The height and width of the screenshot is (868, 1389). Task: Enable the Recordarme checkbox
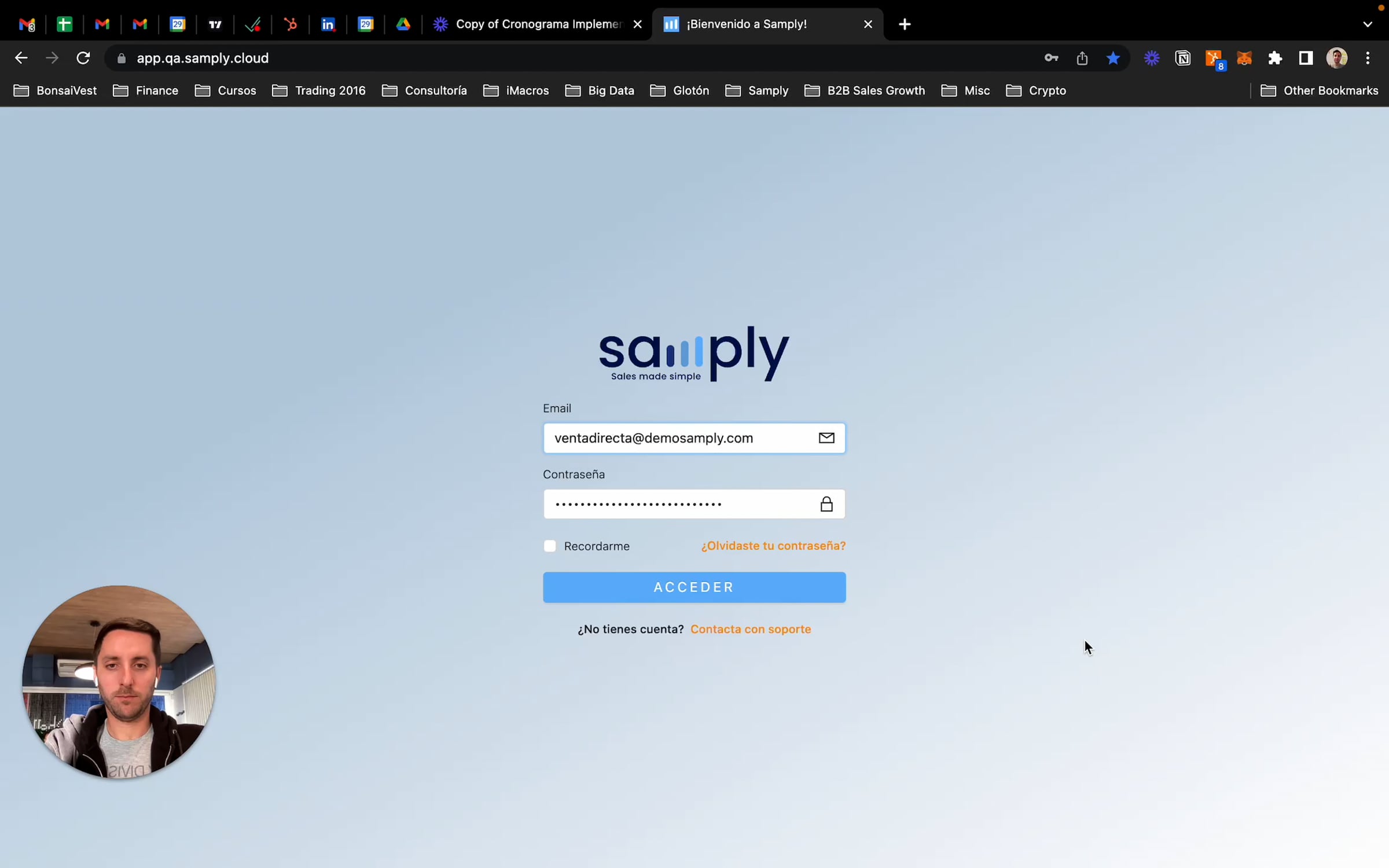[550, 546]
